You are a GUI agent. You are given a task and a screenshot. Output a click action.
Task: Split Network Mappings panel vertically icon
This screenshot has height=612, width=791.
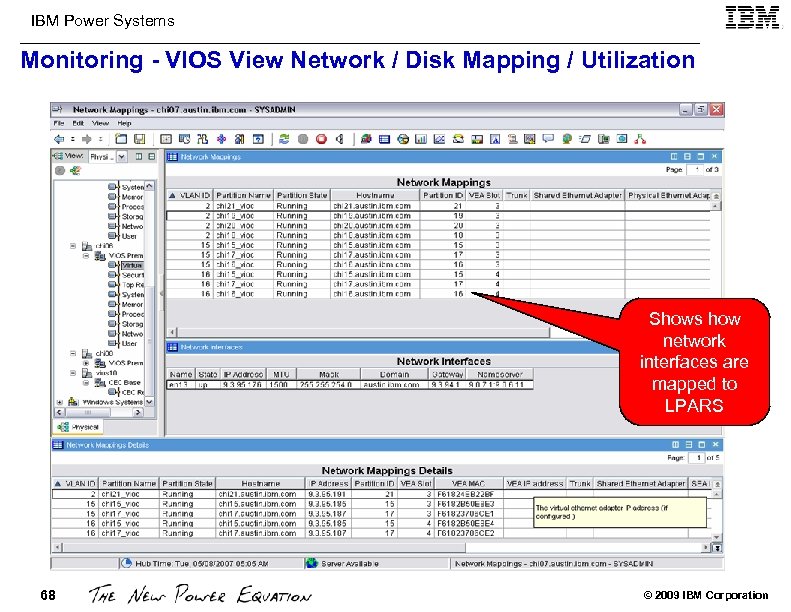(674, 156)
